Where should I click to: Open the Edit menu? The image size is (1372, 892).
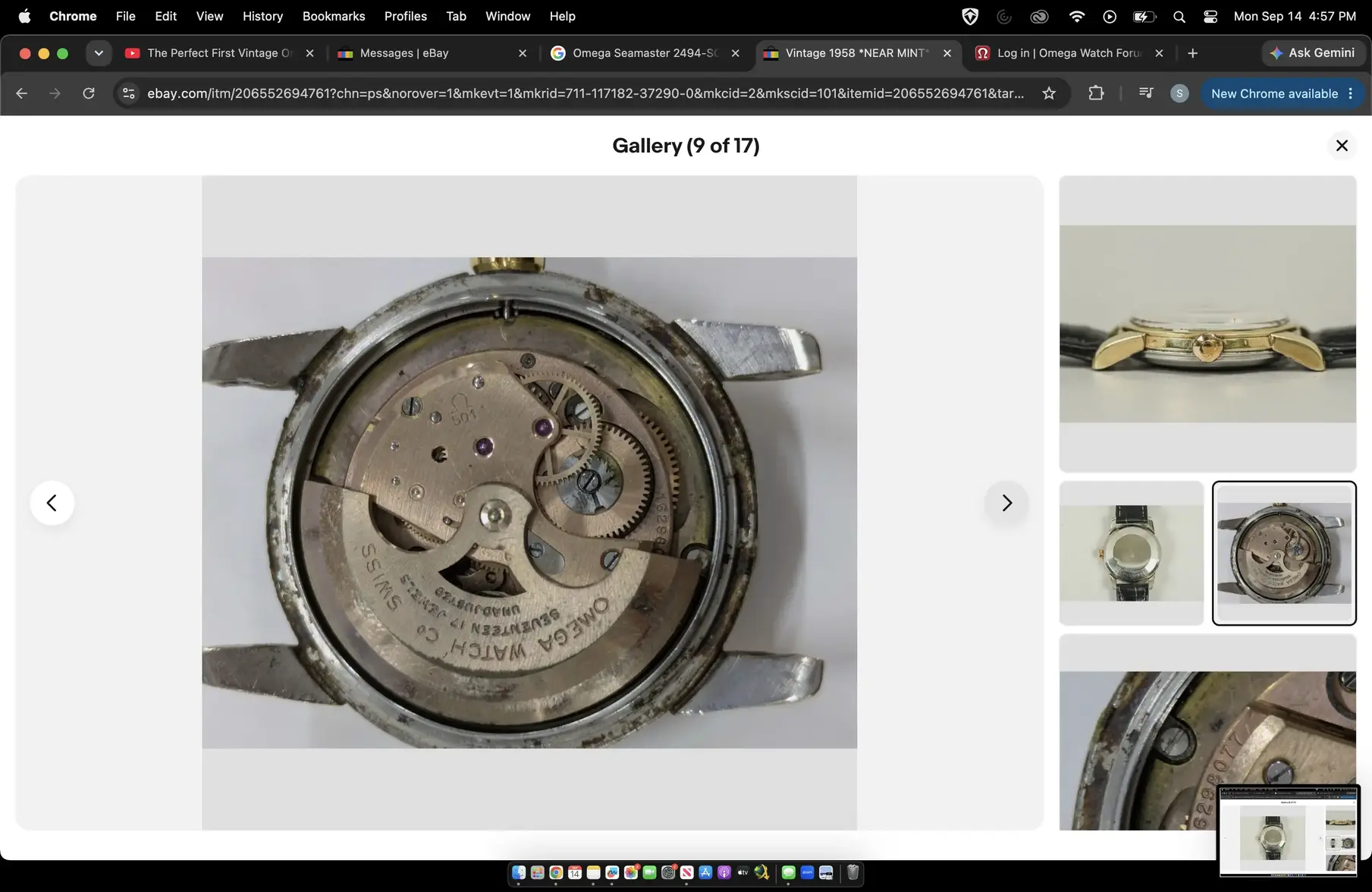click(x=165, y=16)
